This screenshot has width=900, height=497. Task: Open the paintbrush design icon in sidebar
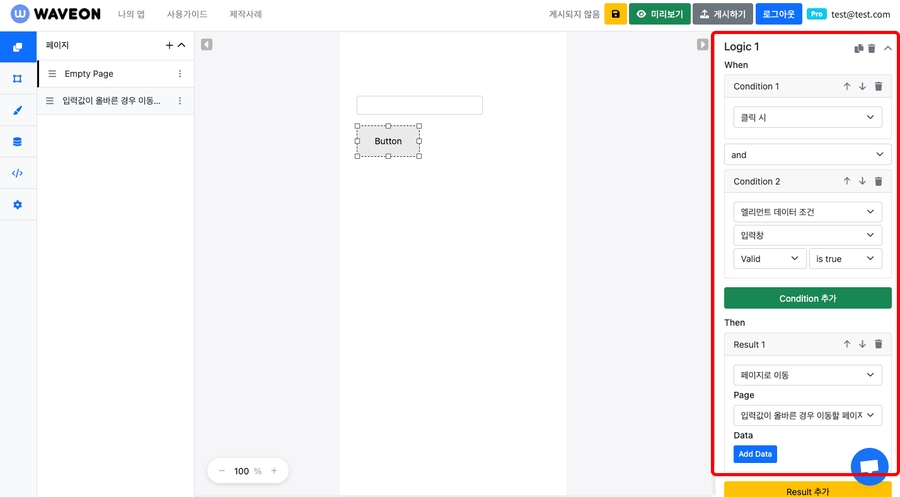pyautogui.click(x=18, y=110)
